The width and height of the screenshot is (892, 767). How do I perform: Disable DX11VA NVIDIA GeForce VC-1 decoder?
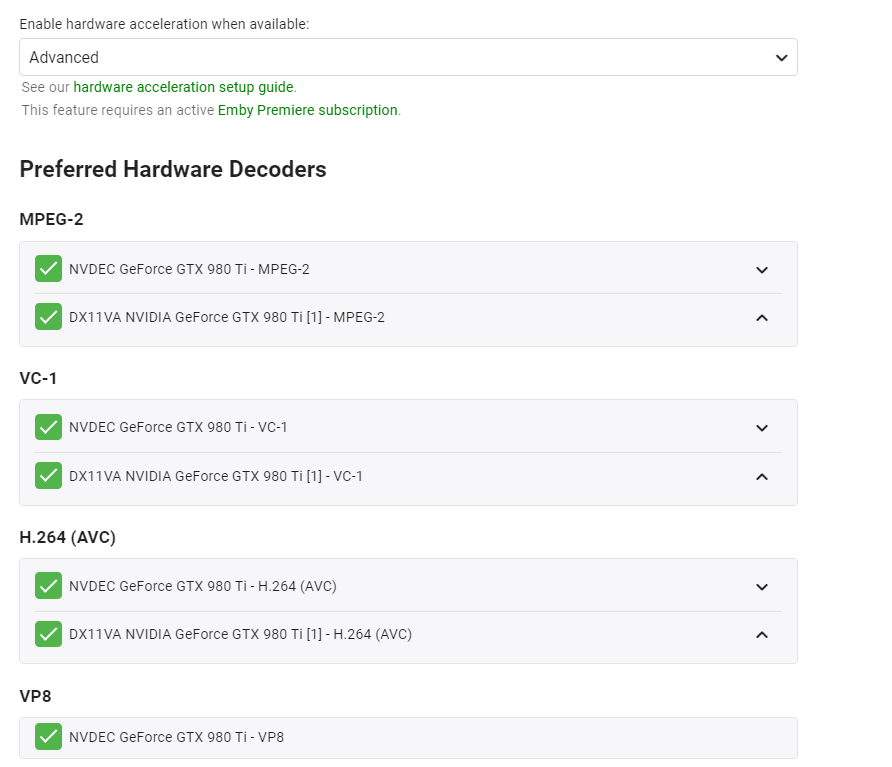click(x=48, y=476)
